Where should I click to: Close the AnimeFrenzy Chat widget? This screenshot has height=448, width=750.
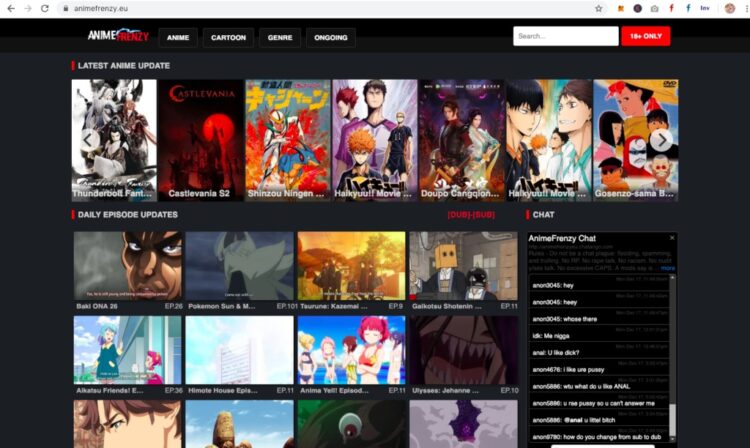pos(672,238)
